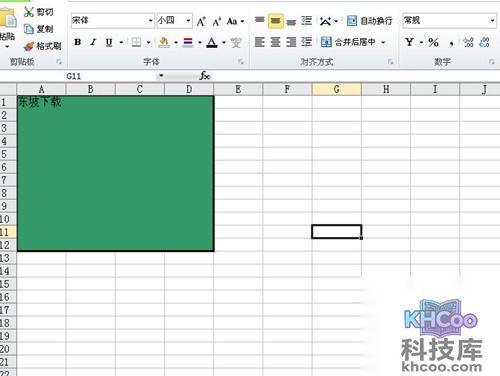The image size is (500, 376).
Task: Center text horizontally
Action: tap(275, 42)
